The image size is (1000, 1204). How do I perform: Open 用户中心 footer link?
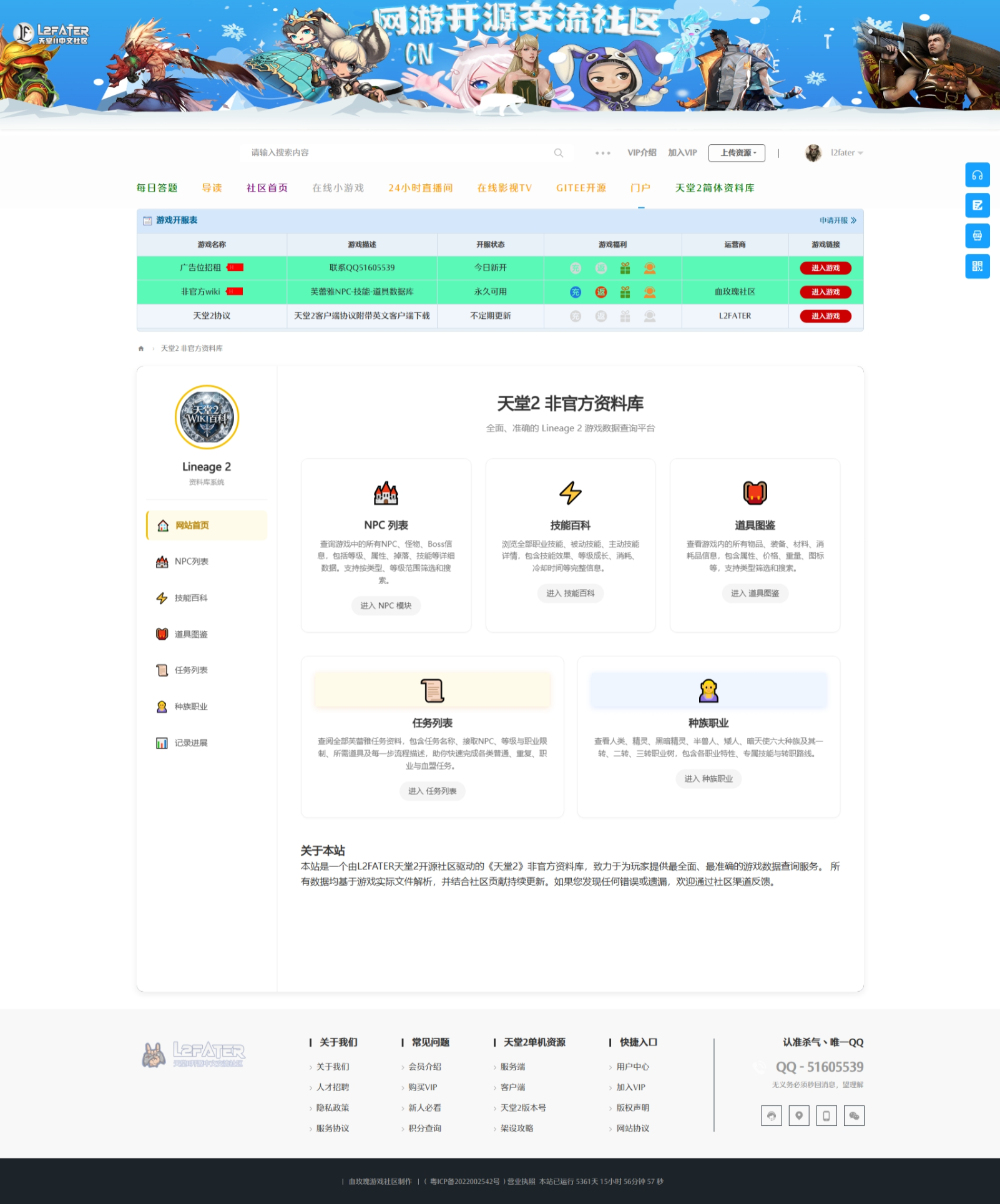[633, 1067]
